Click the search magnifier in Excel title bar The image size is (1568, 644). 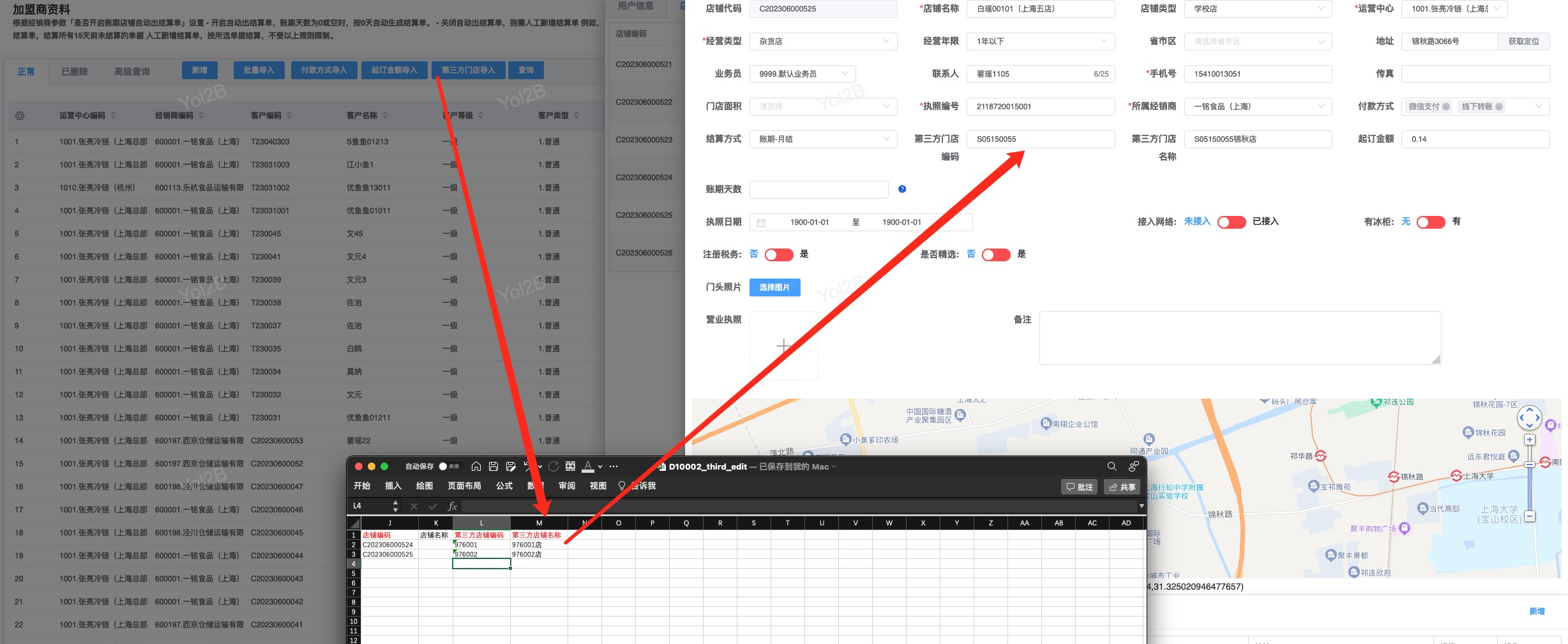[1112, 466]
